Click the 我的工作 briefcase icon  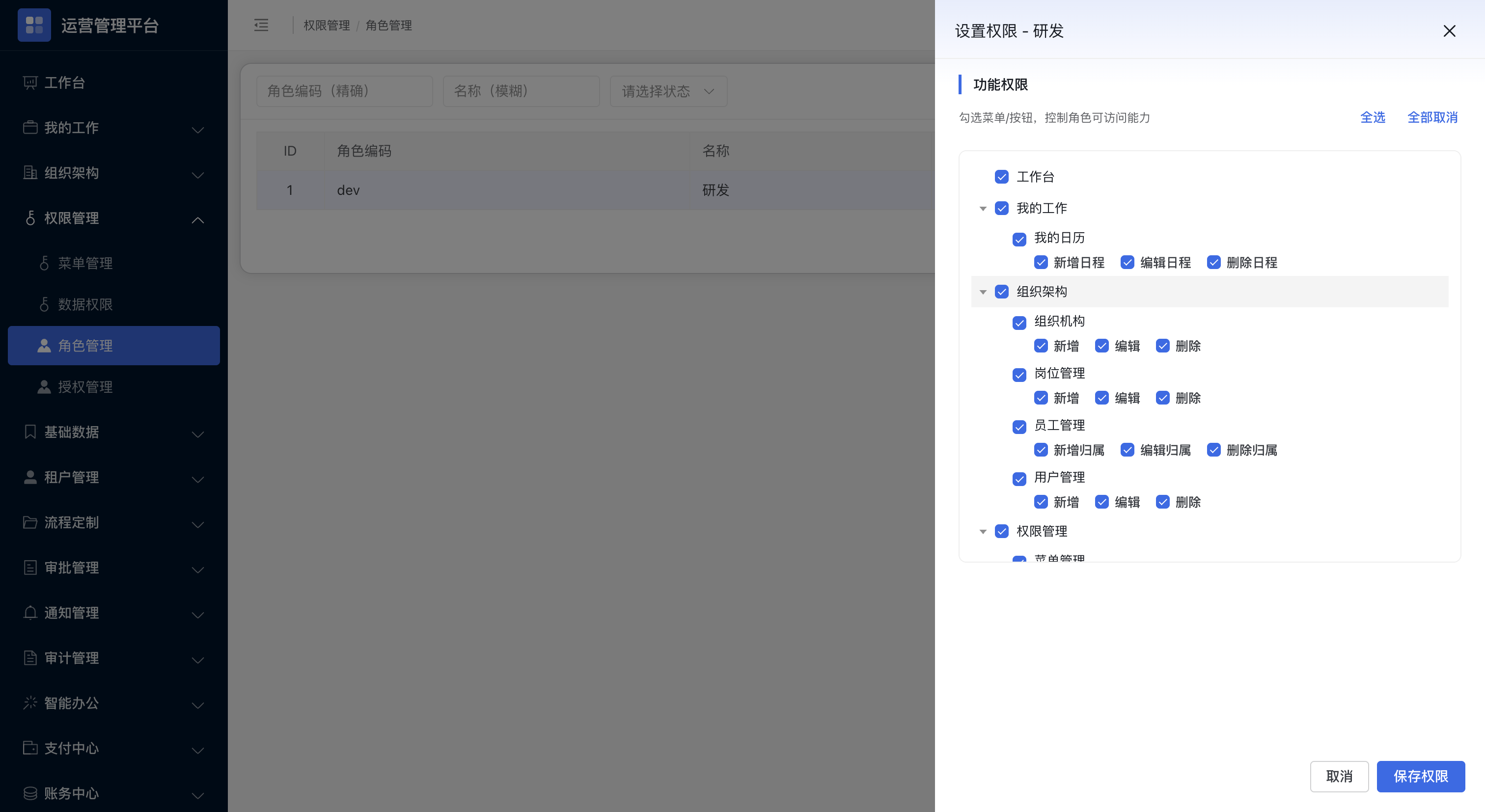pyautogui.click(x=30, y=127)
